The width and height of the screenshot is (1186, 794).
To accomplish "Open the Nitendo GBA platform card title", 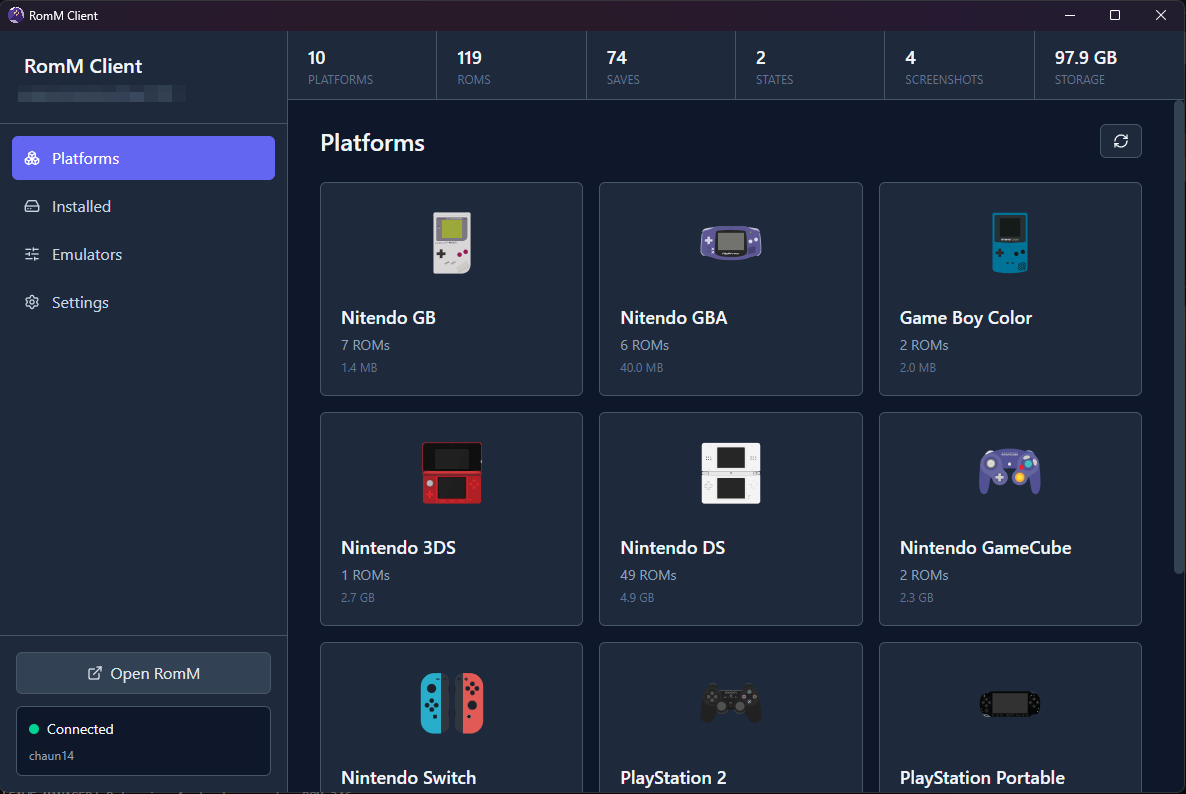I will [x=674, y=318].
